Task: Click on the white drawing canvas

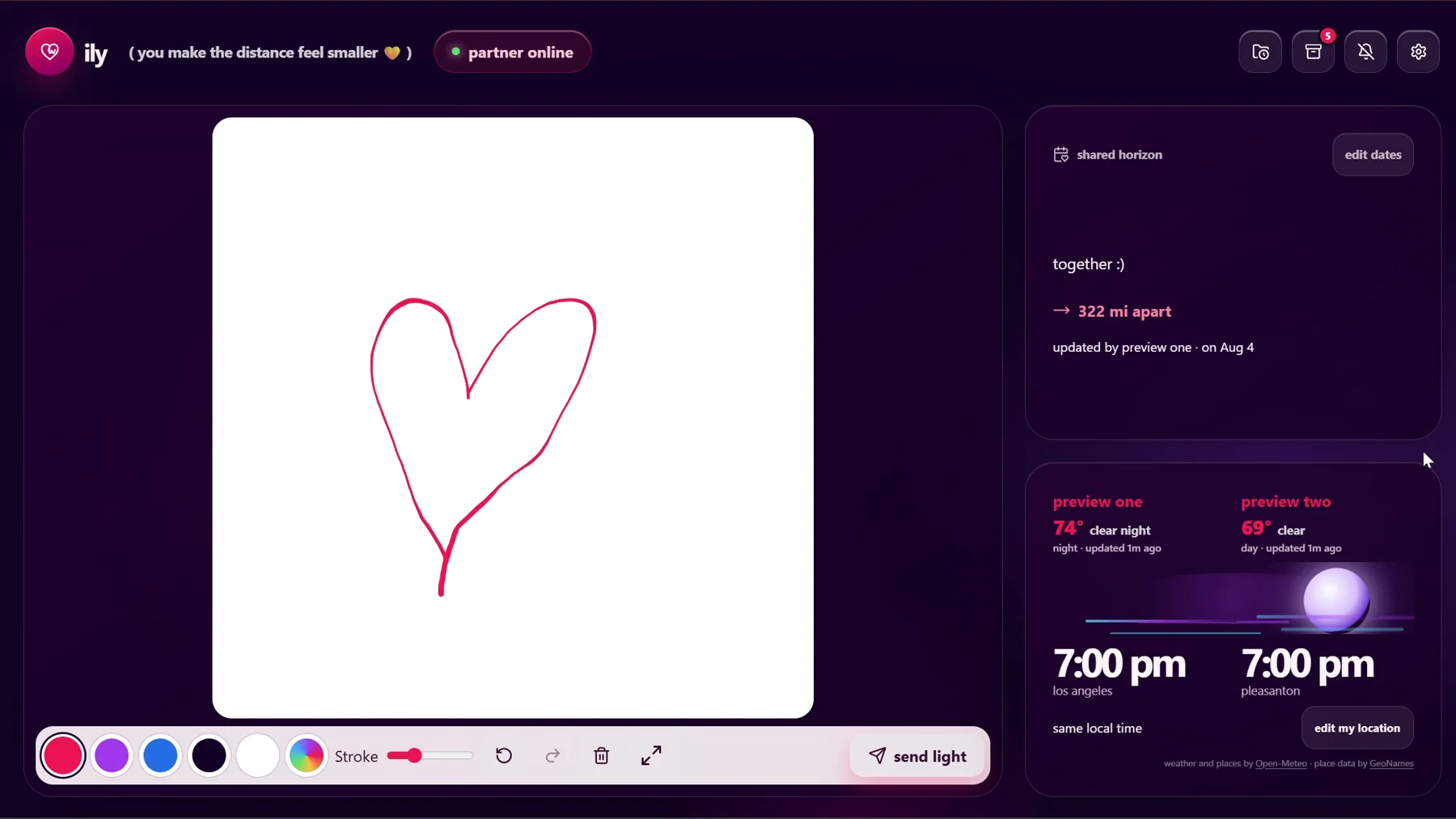Action: click(x=513, y=418)
